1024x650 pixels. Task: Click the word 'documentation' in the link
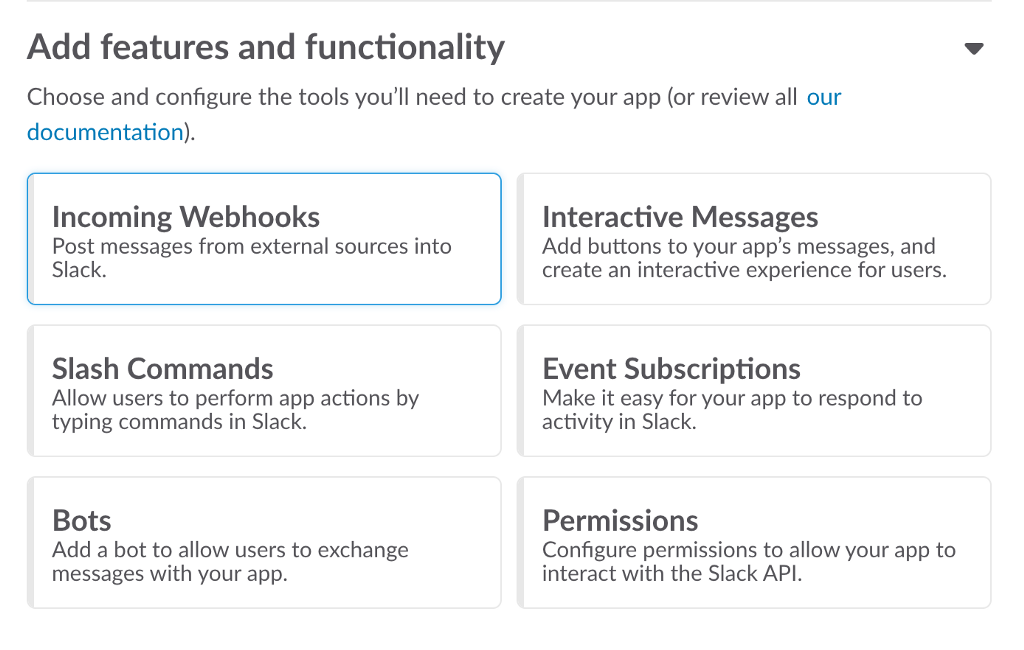pyautogui.click(x=105, y=132)
